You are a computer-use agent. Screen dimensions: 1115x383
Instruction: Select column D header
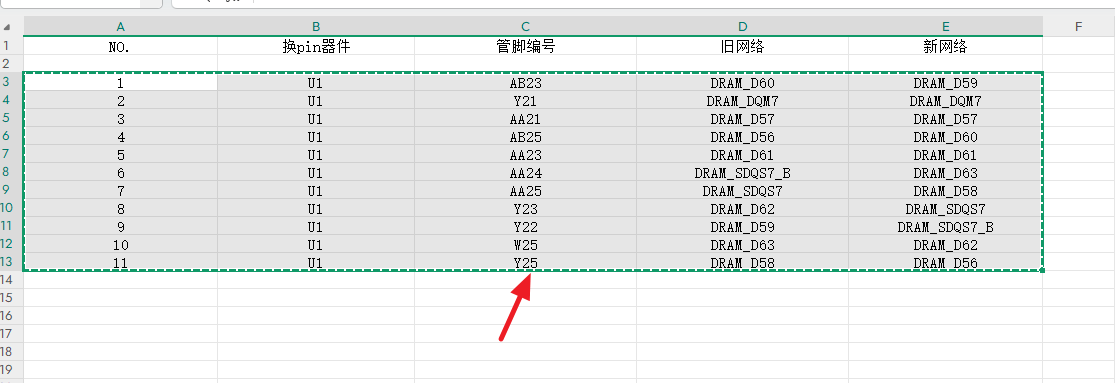(742, 27)
